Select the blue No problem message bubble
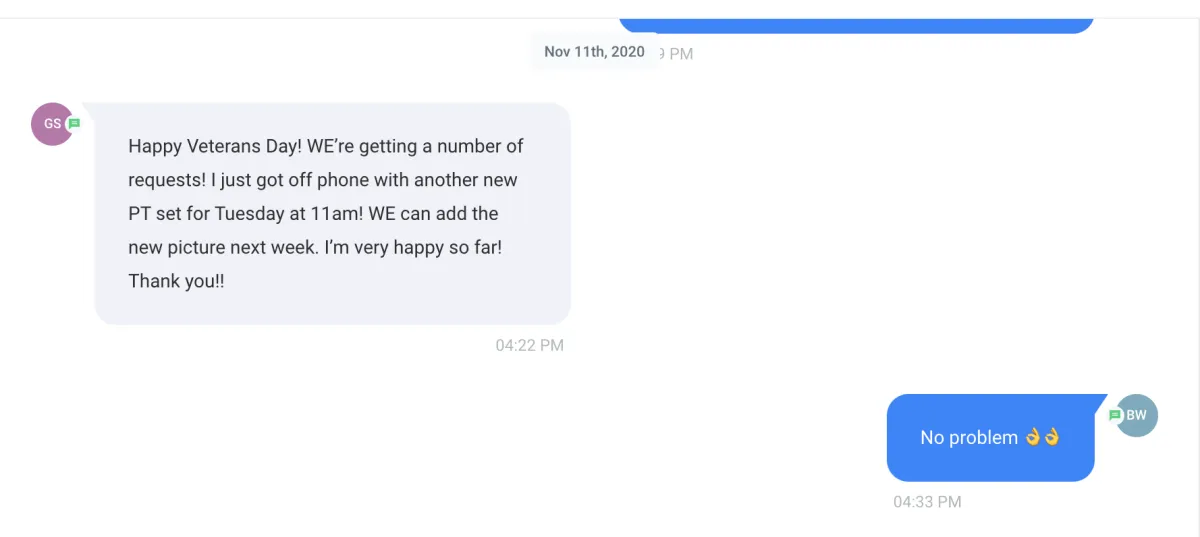 [x=990, y=438]
